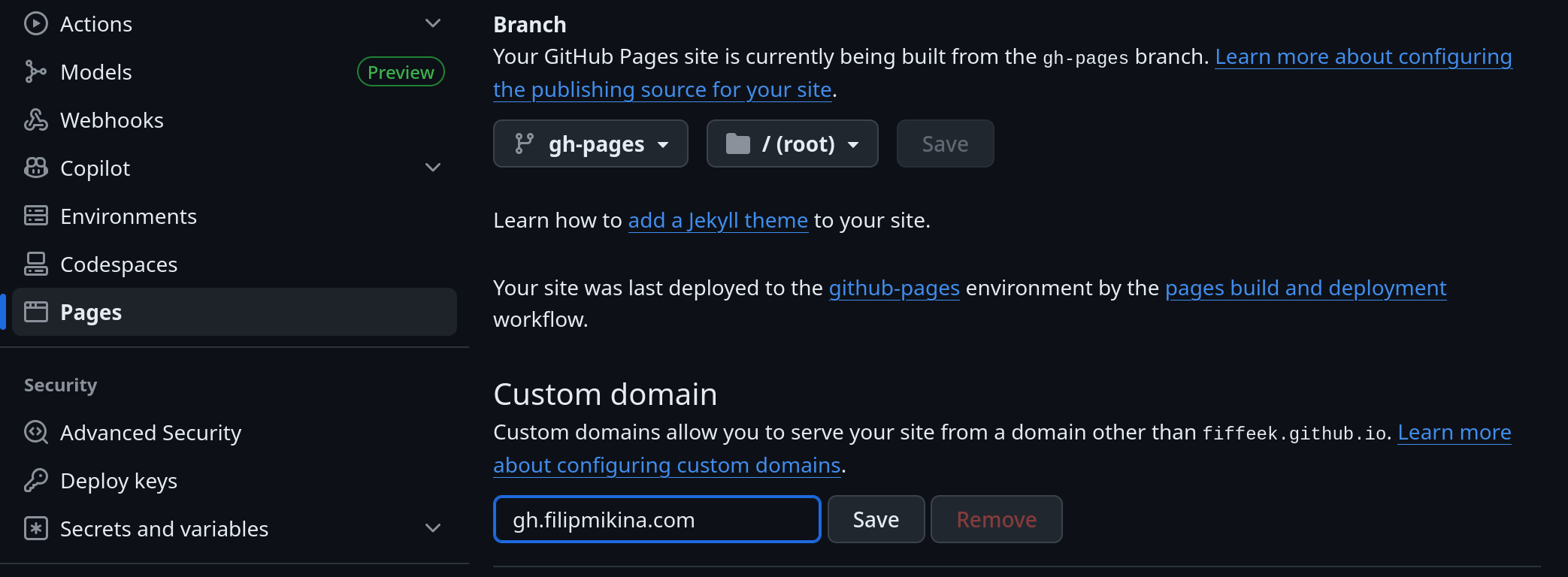Screen dimensions: 1568x577
Task: Click the Preview badge next to Models
Action: pyautogui.click(x=401, y=72)
